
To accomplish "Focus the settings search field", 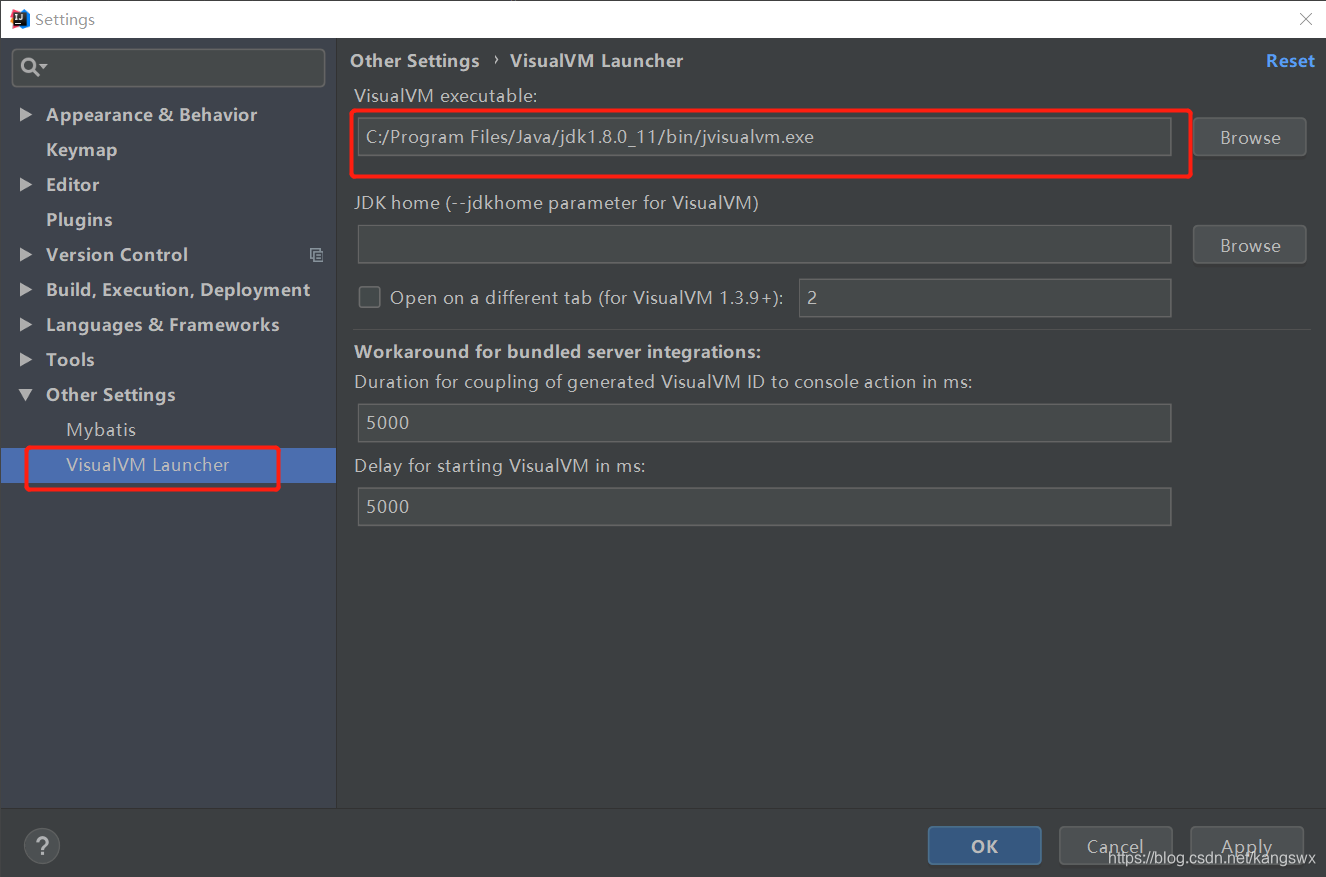I will (168, 68).
